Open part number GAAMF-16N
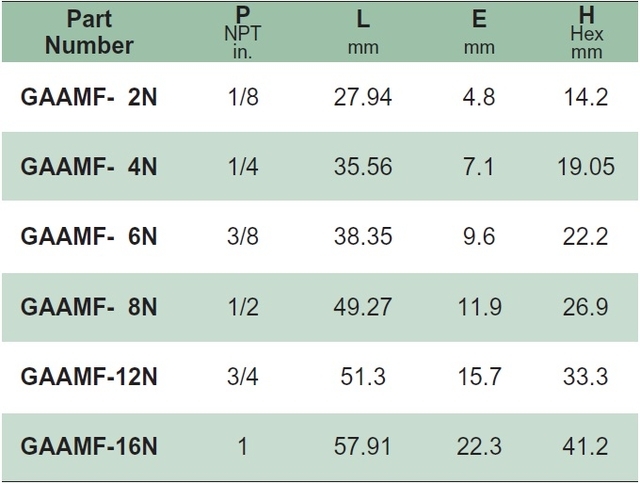The height and width of the screenshot is (484, 640). 89,446
